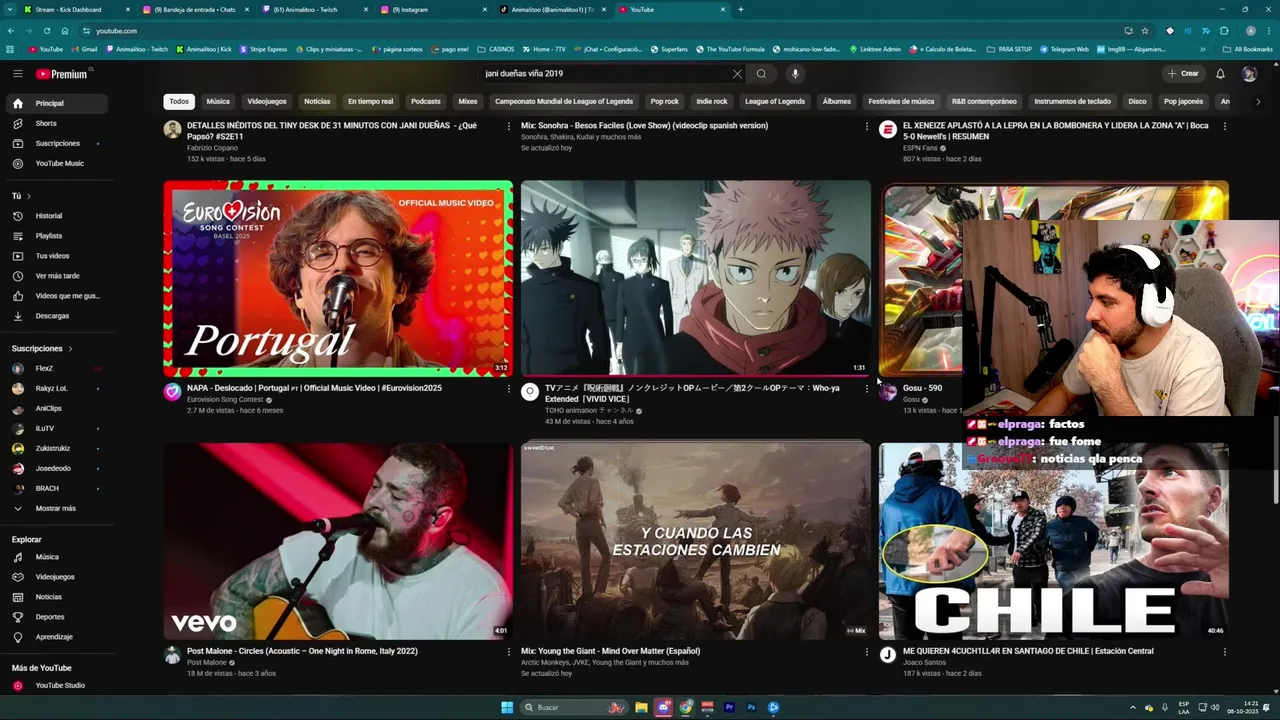Open the account avatar menu
1280x720 pixels.
[x=1249, y=74]
